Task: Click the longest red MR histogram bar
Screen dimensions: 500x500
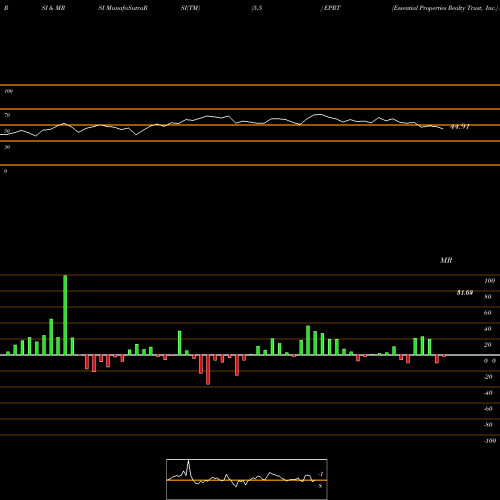Action: click(208, 370)
